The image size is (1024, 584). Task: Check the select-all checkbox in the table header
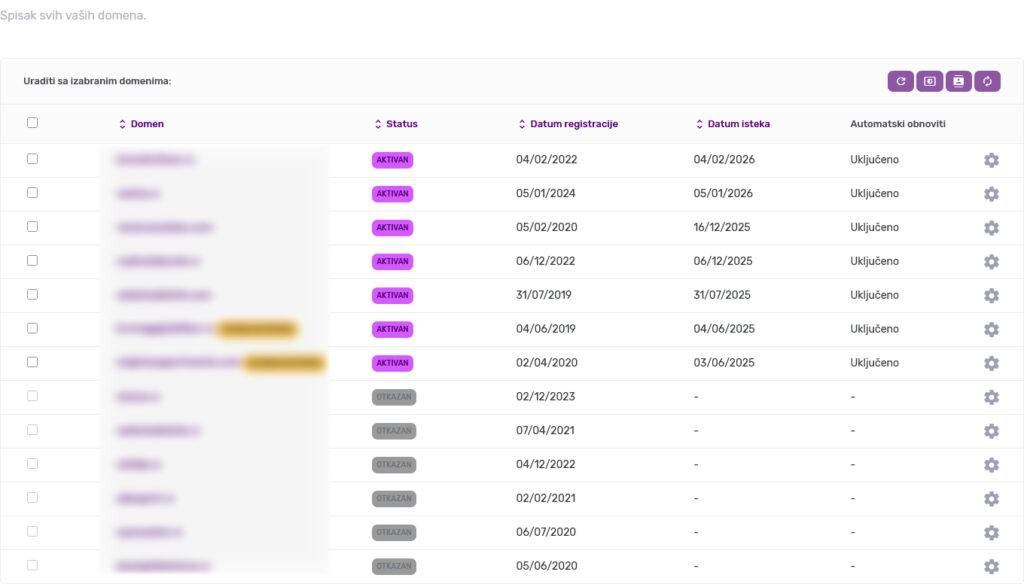32,121
